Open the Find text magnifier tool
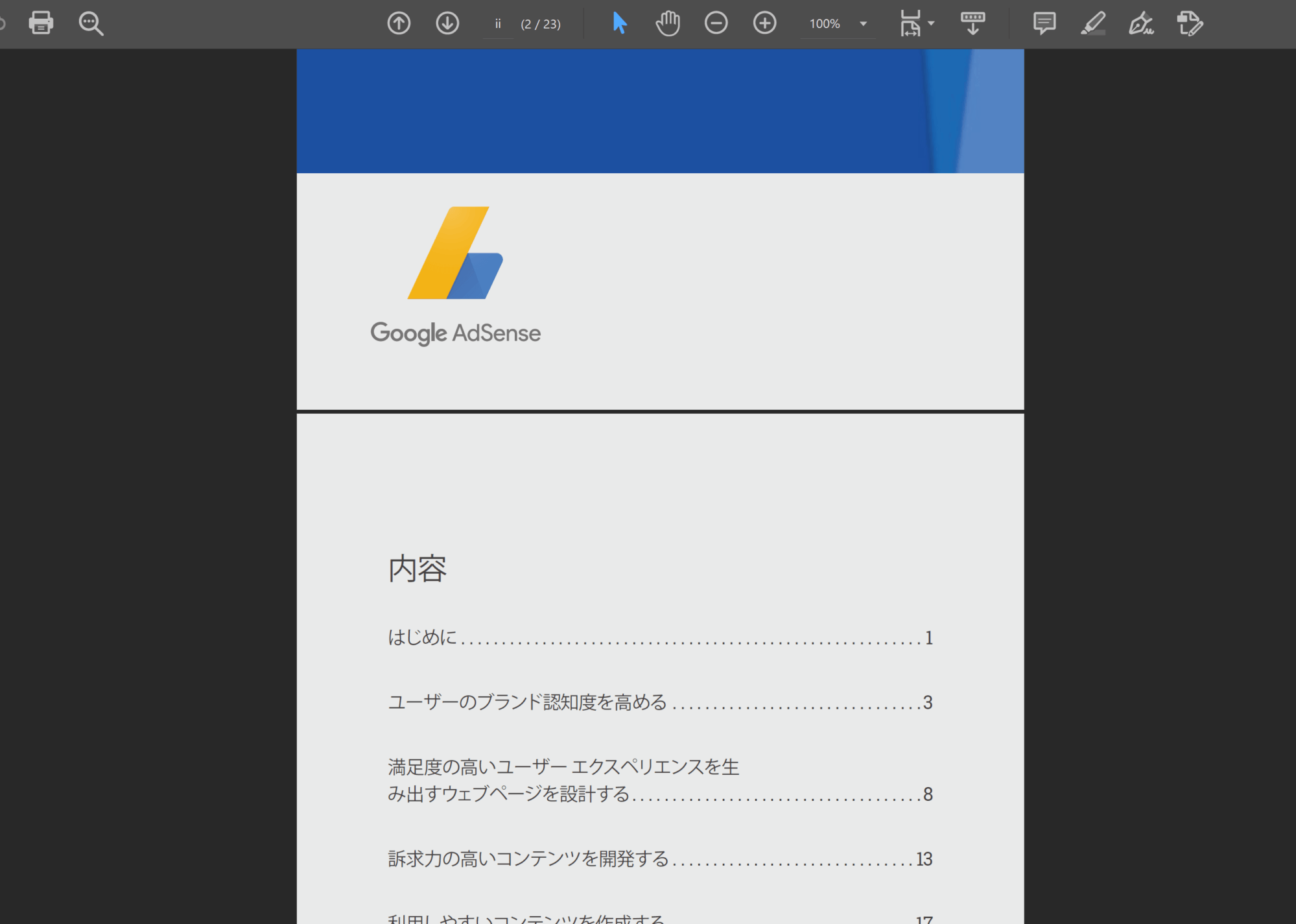The image size is (1296, 924). [91, 23]
